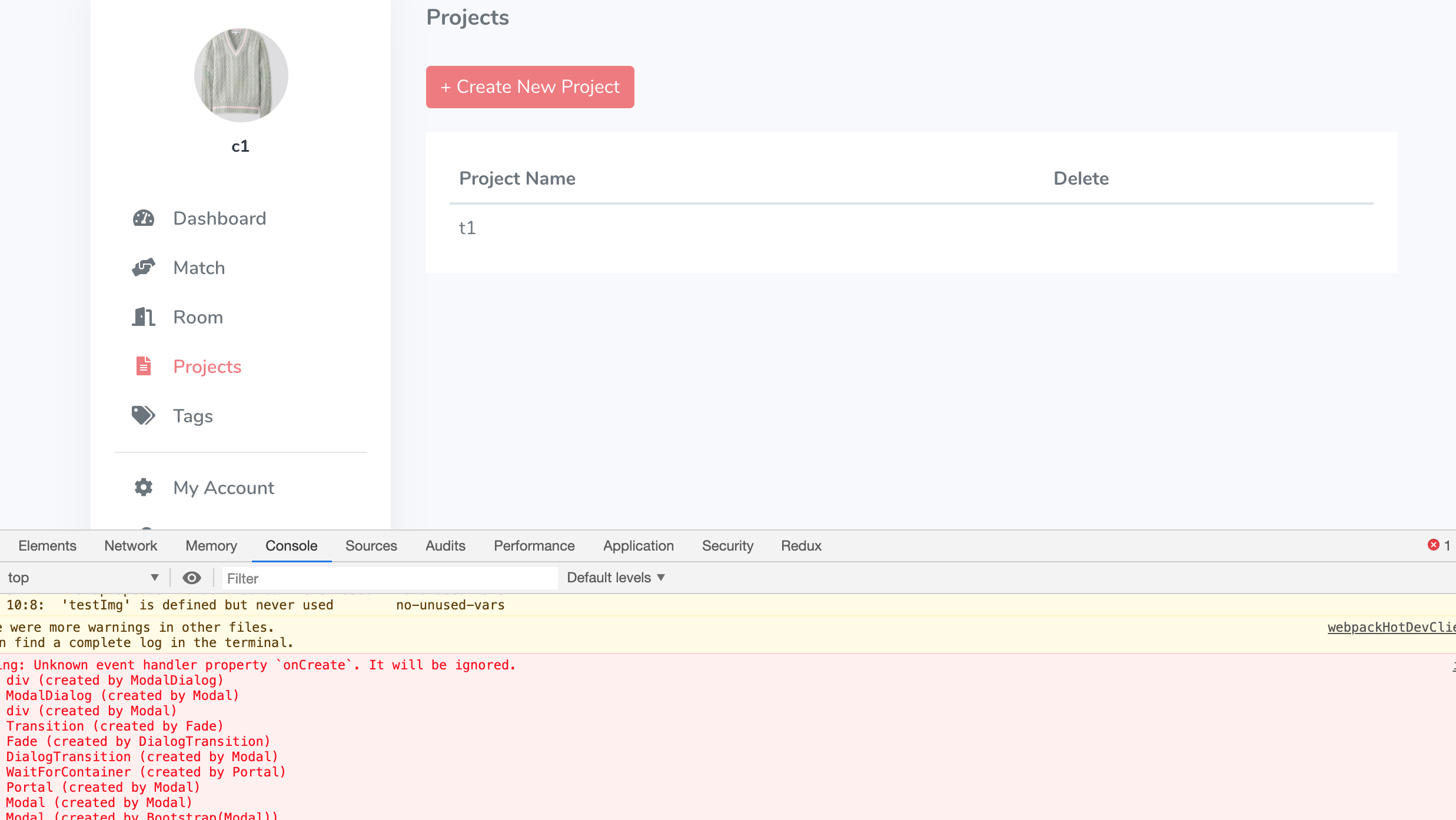
Task: Select the Projects sidebar link
Action: (207, 366)
